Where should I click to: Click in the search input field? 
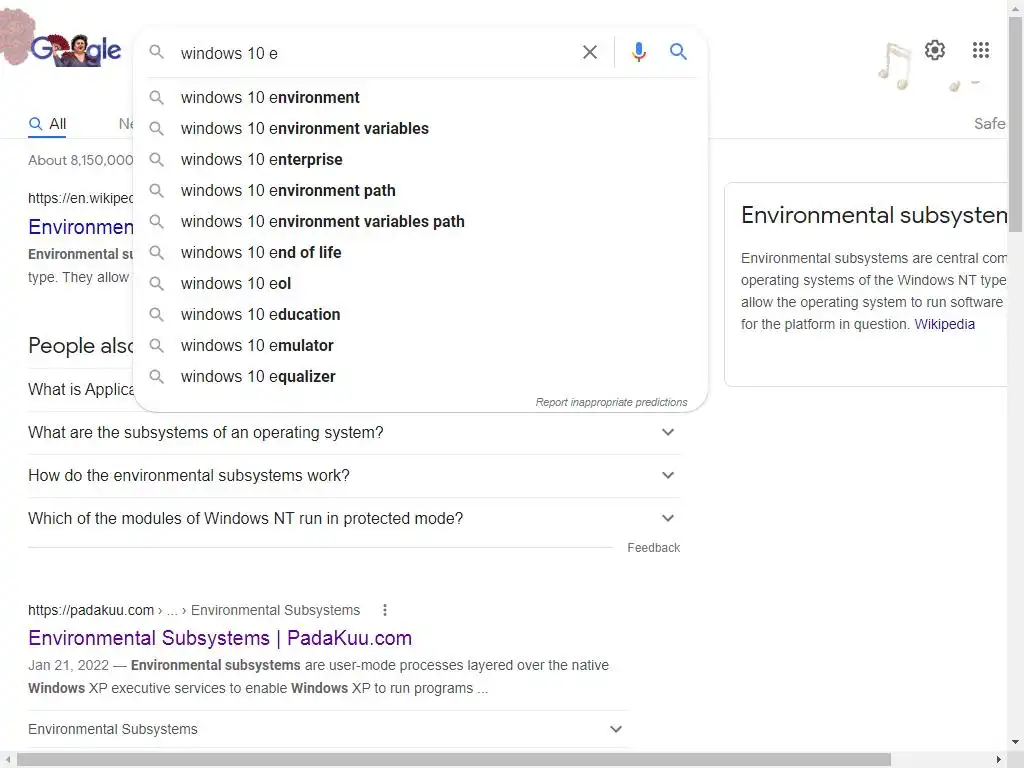pyautogui.click(x=370, y=53)
